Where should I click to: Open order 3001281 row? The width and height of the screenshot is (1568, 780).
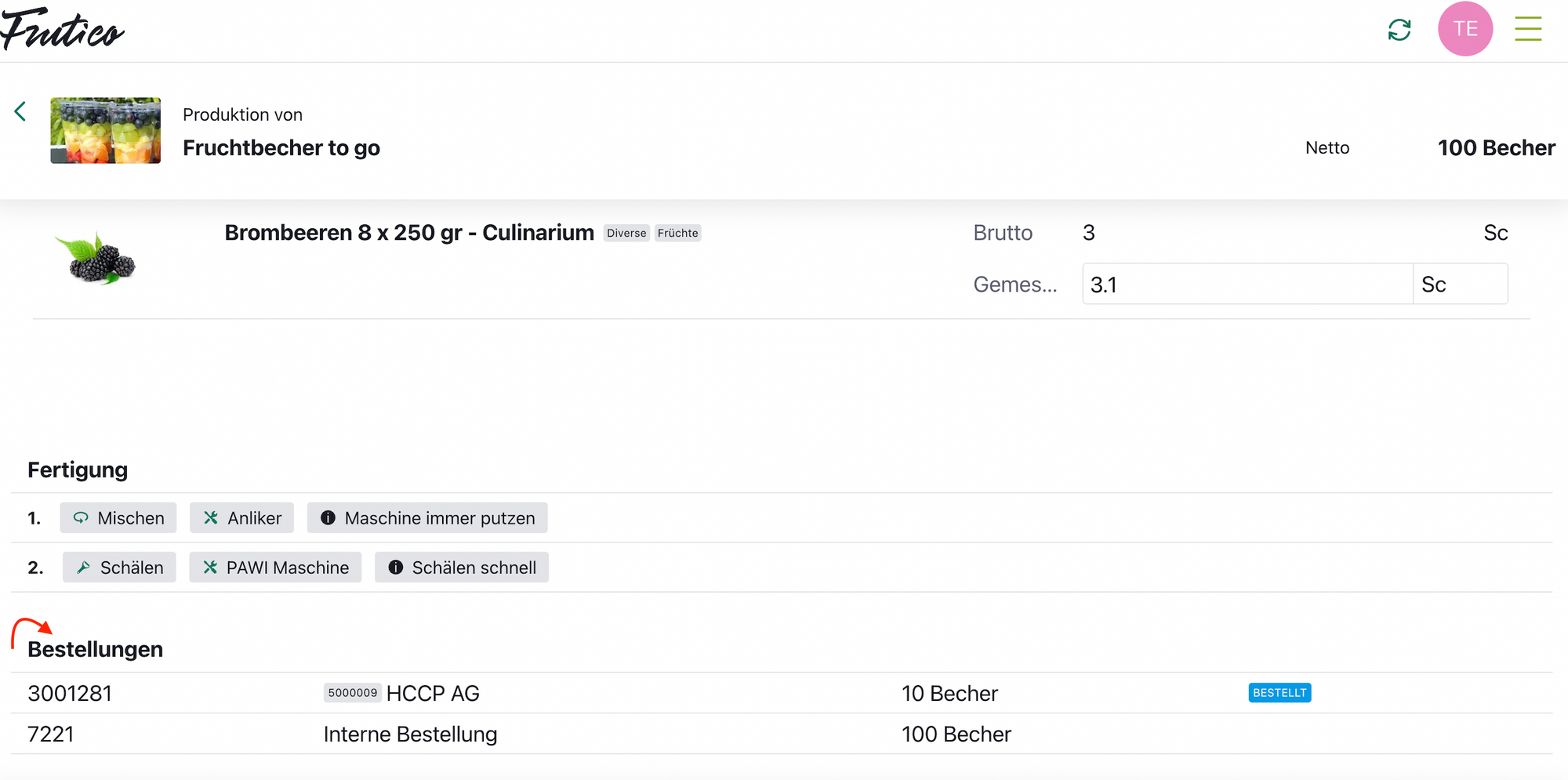[x=70, y=694]
